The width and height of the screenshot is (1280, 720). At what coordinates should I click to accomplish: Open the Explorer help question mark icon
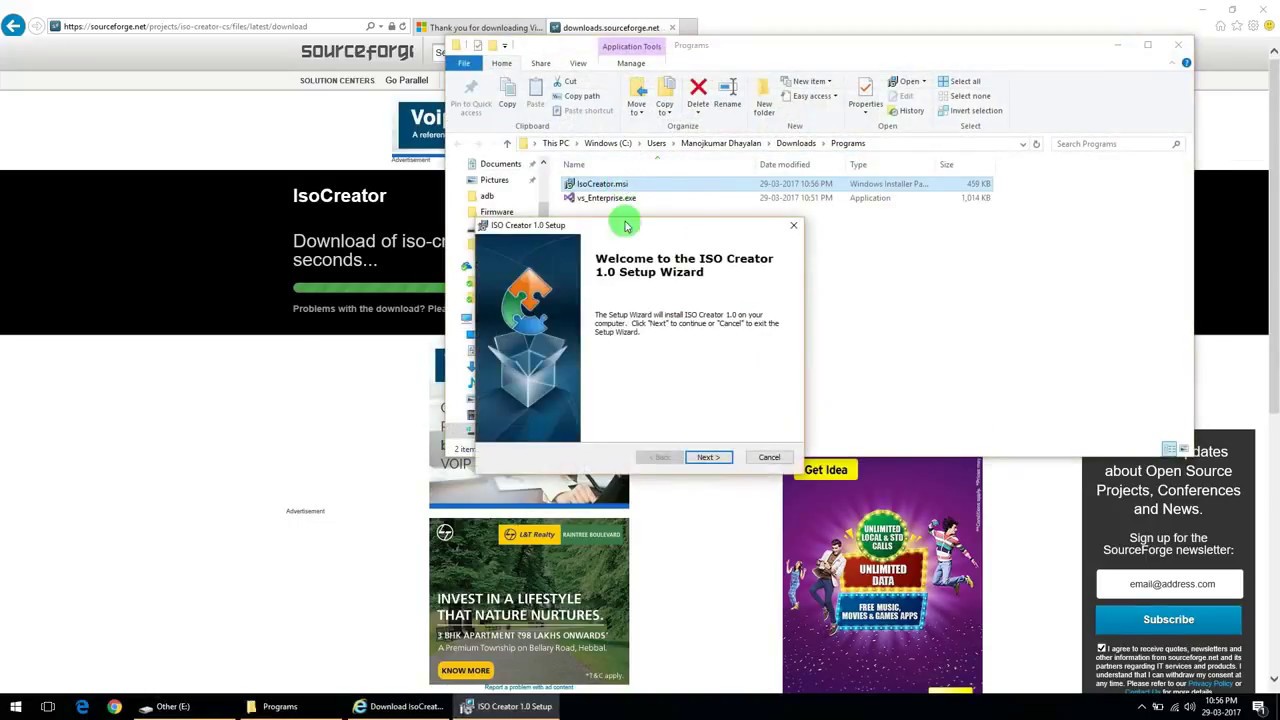tap(1186, 63)
